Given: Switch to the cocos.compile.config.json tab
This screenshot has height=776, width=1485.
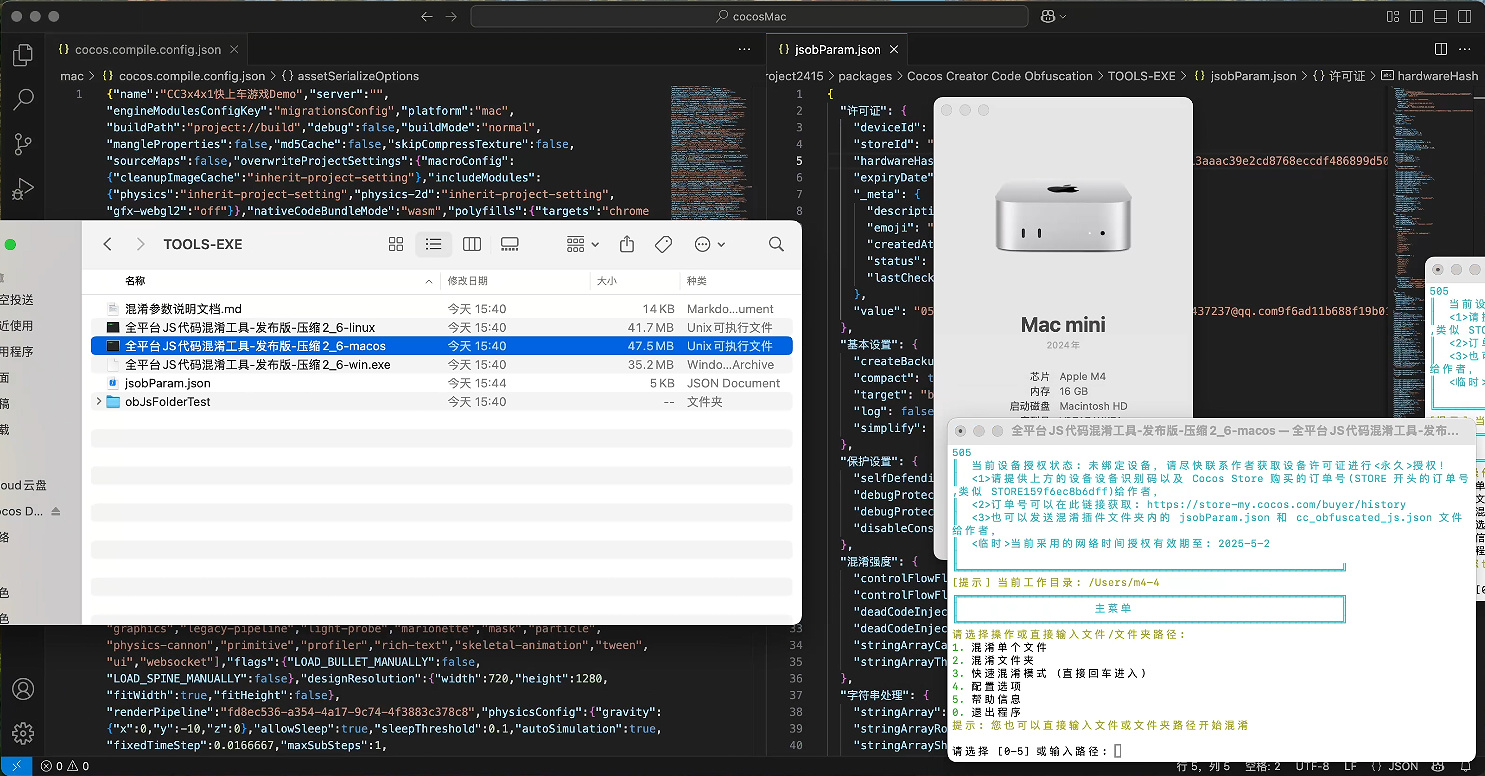Looking at the screenshot, I should (x=147, y=49).
